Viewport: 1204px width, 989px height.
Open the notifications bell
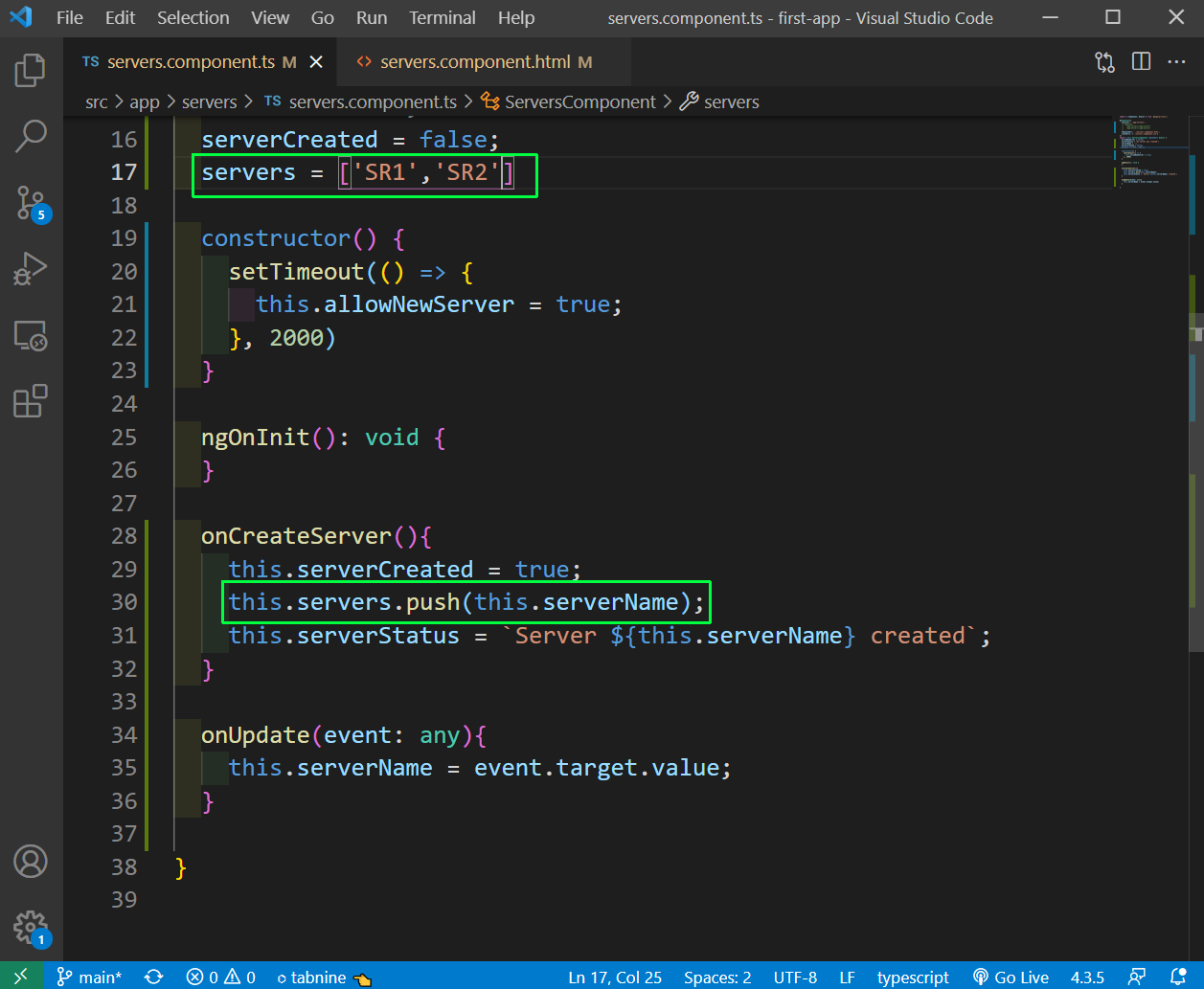coord(1179,977)
